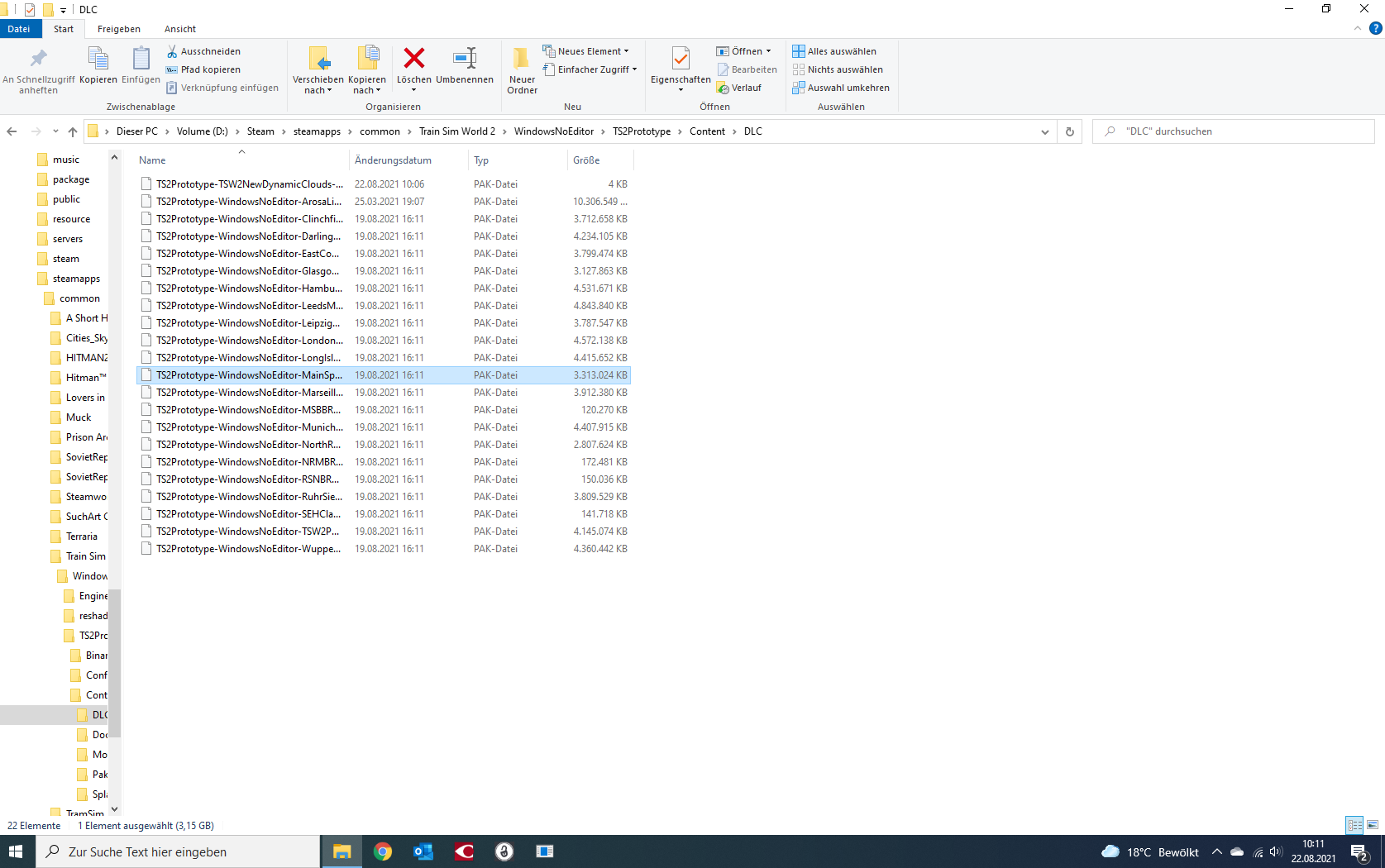Expand the Einfacher Zugriff dropdown
The width and height of the screenshot is (1385, 868).
click(590, 69)
